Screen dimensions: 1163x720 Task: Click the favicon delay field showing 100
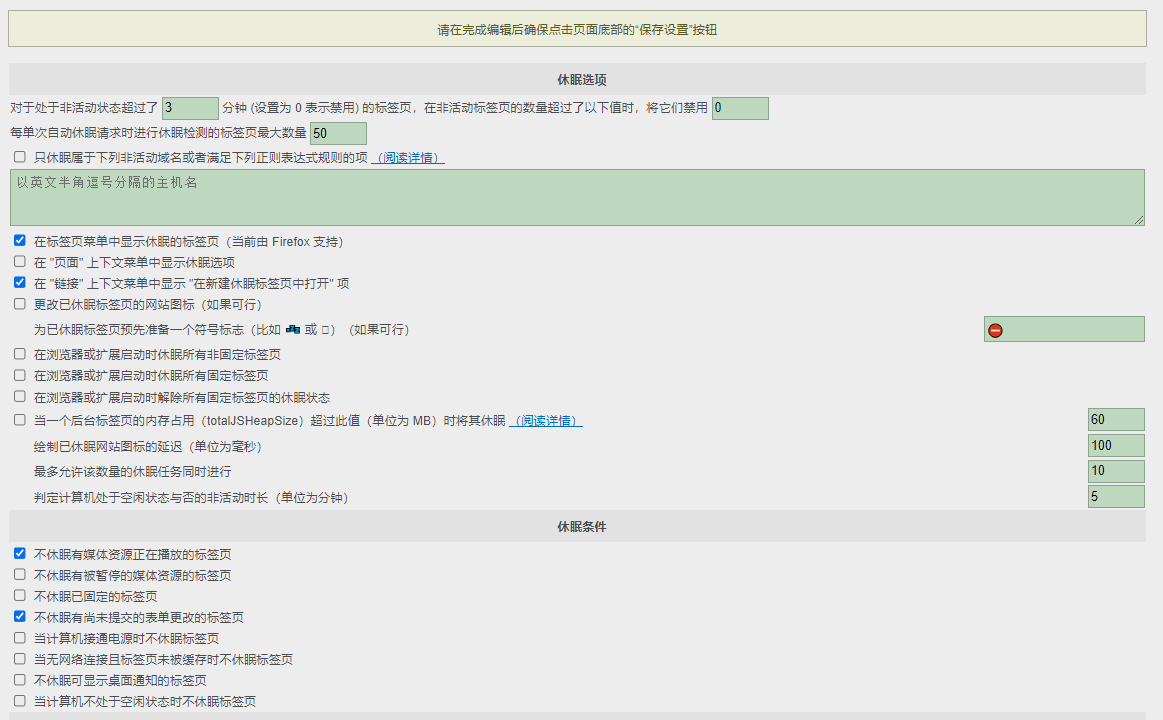1116,446
